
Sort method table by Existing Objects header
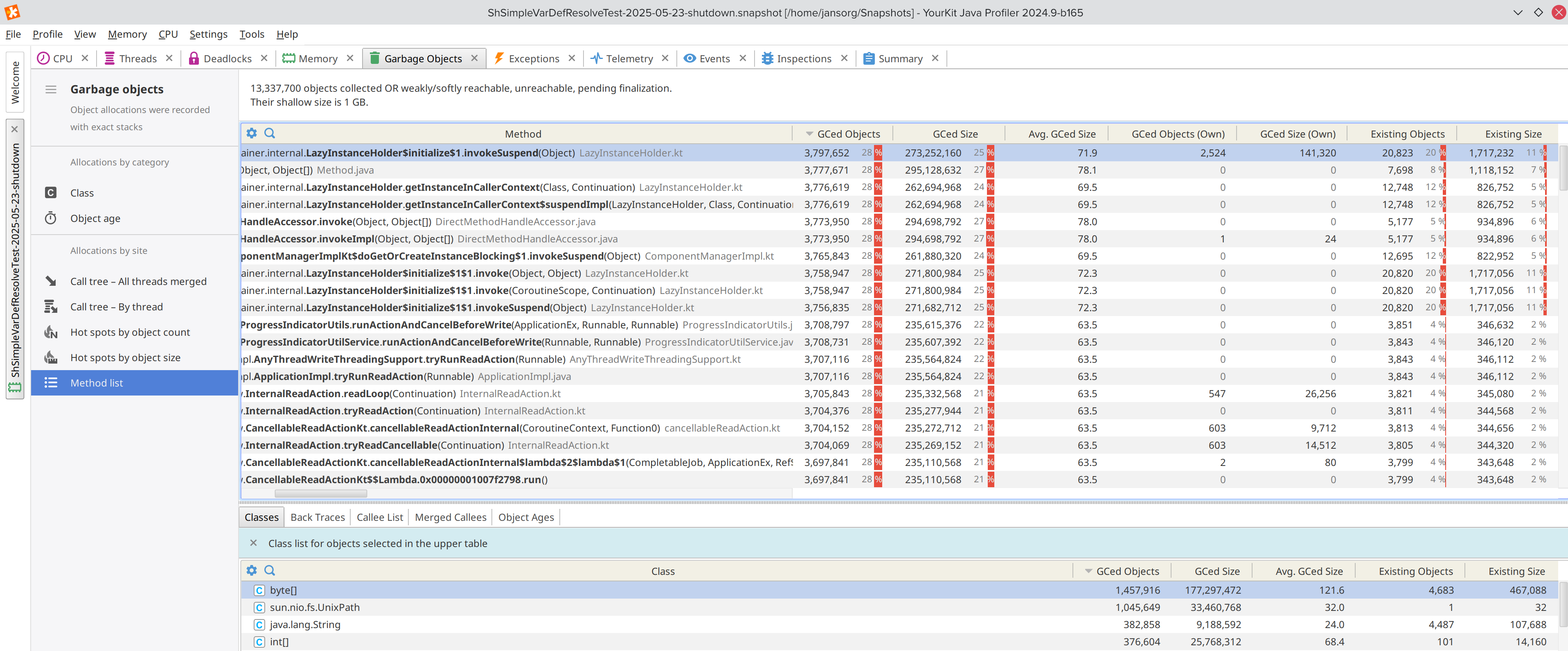tap(1402, 134)
